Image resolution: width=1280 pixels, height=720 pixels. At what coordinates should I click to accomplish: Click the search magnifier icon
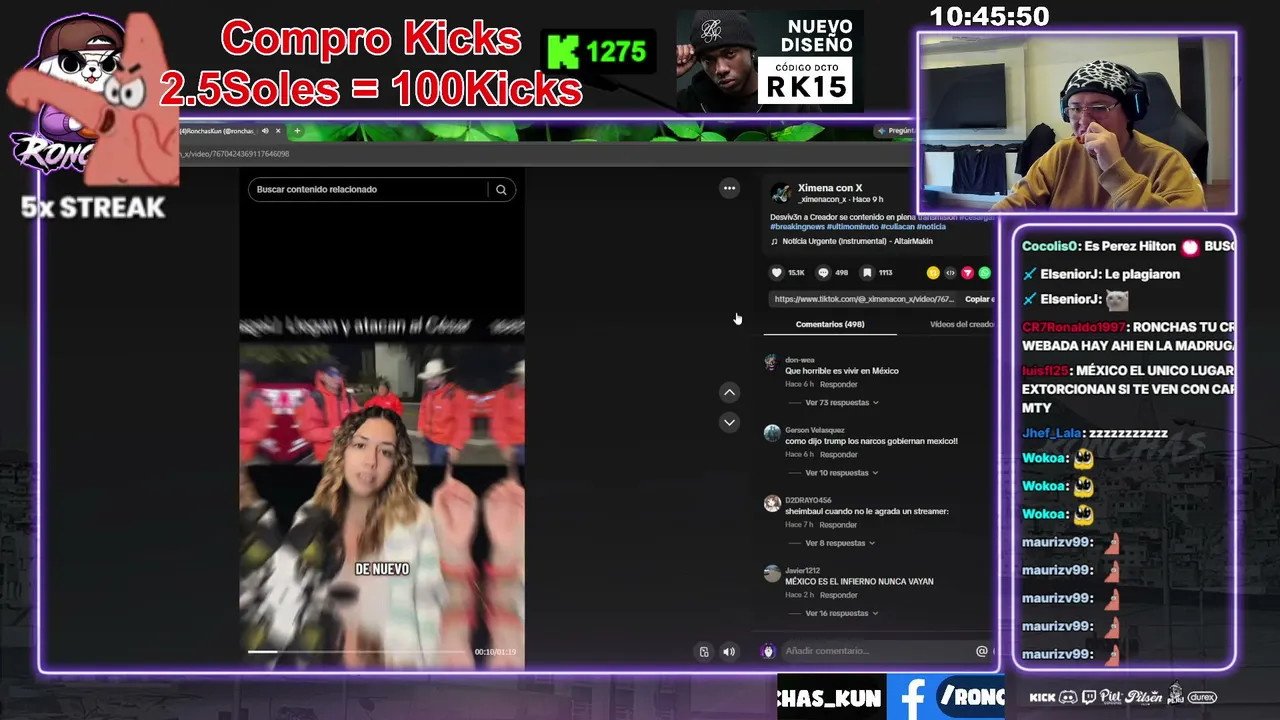pos(501,189)
